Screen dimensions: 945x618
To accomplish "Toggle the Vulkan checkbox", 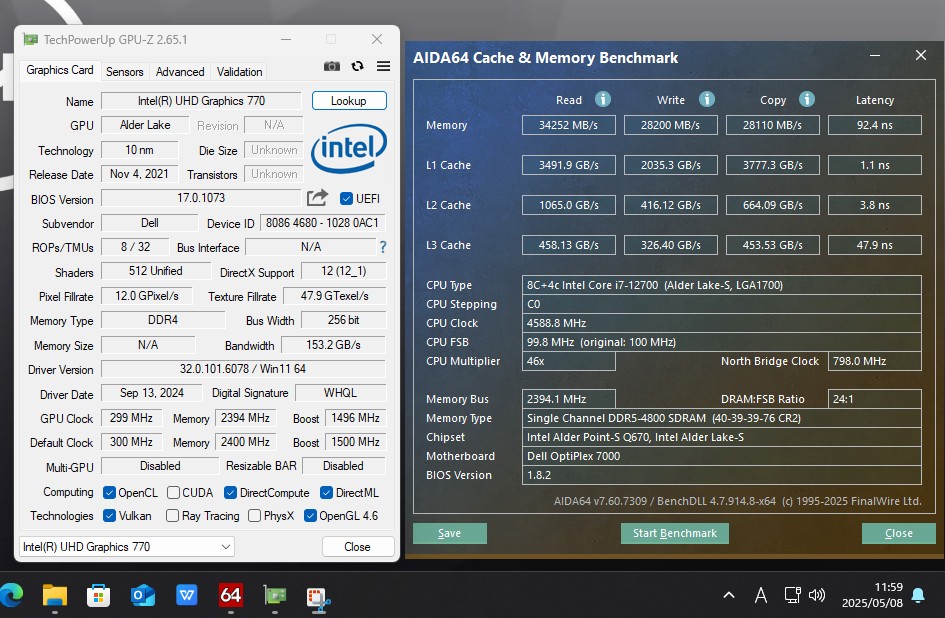I will tap(109, 516).
